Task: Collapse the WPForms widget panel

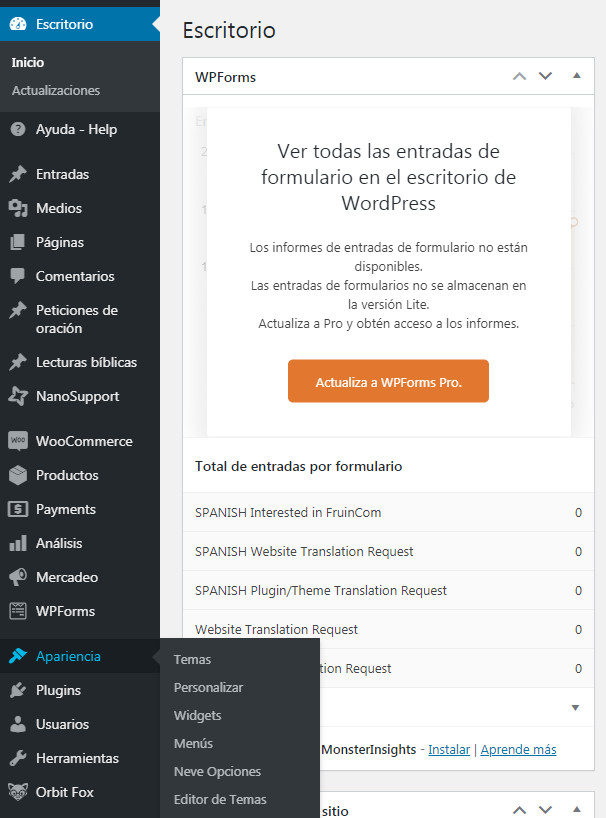Action: click(576, 76)
